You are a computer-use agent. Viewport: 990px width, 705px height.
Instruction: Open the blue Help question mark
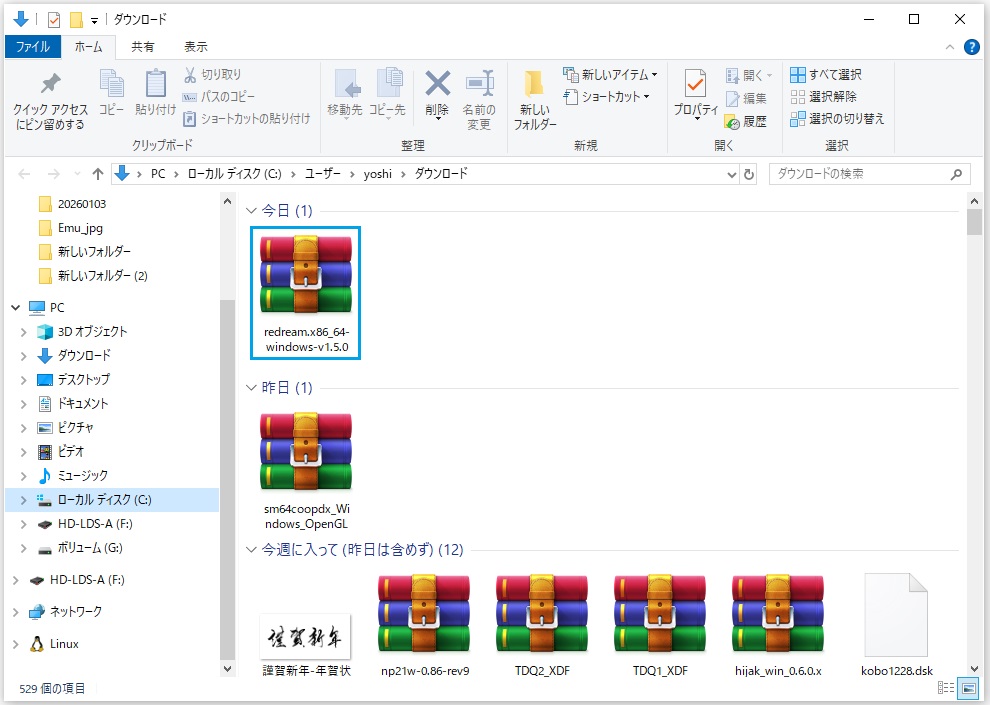[x=972, y=47]
